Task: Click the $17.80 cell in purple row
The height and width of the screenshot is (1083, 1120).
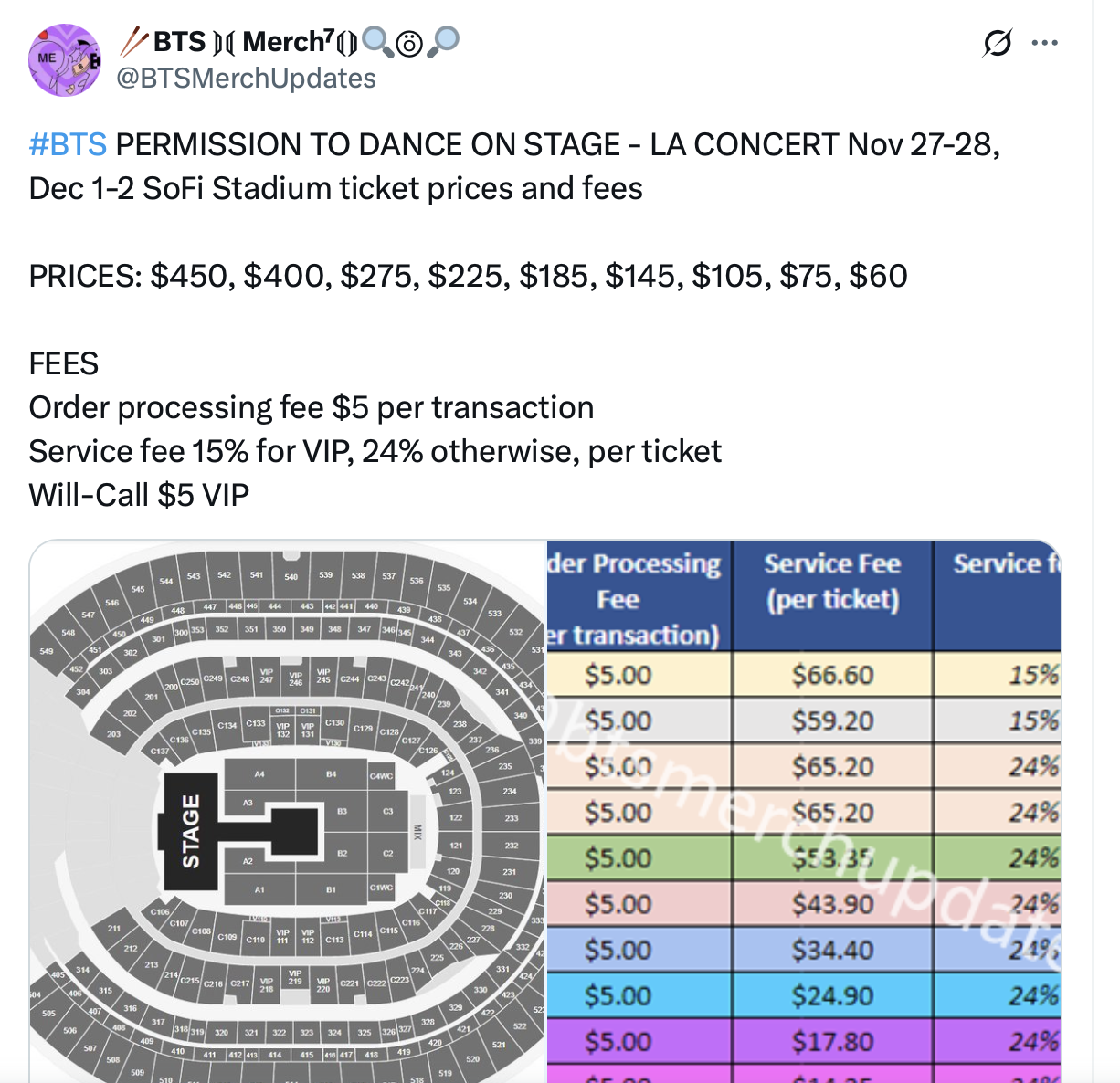Action: point(832,1041)
